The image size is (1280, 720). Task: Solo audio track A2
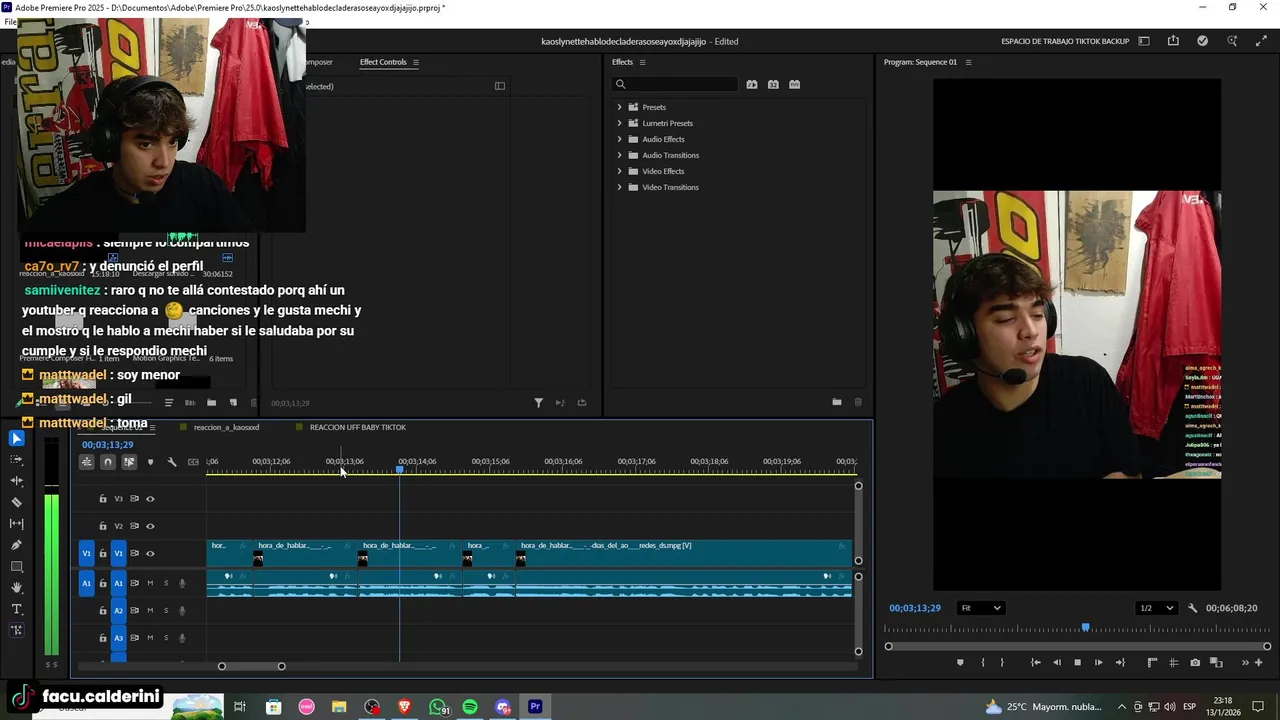pos(166,610)
